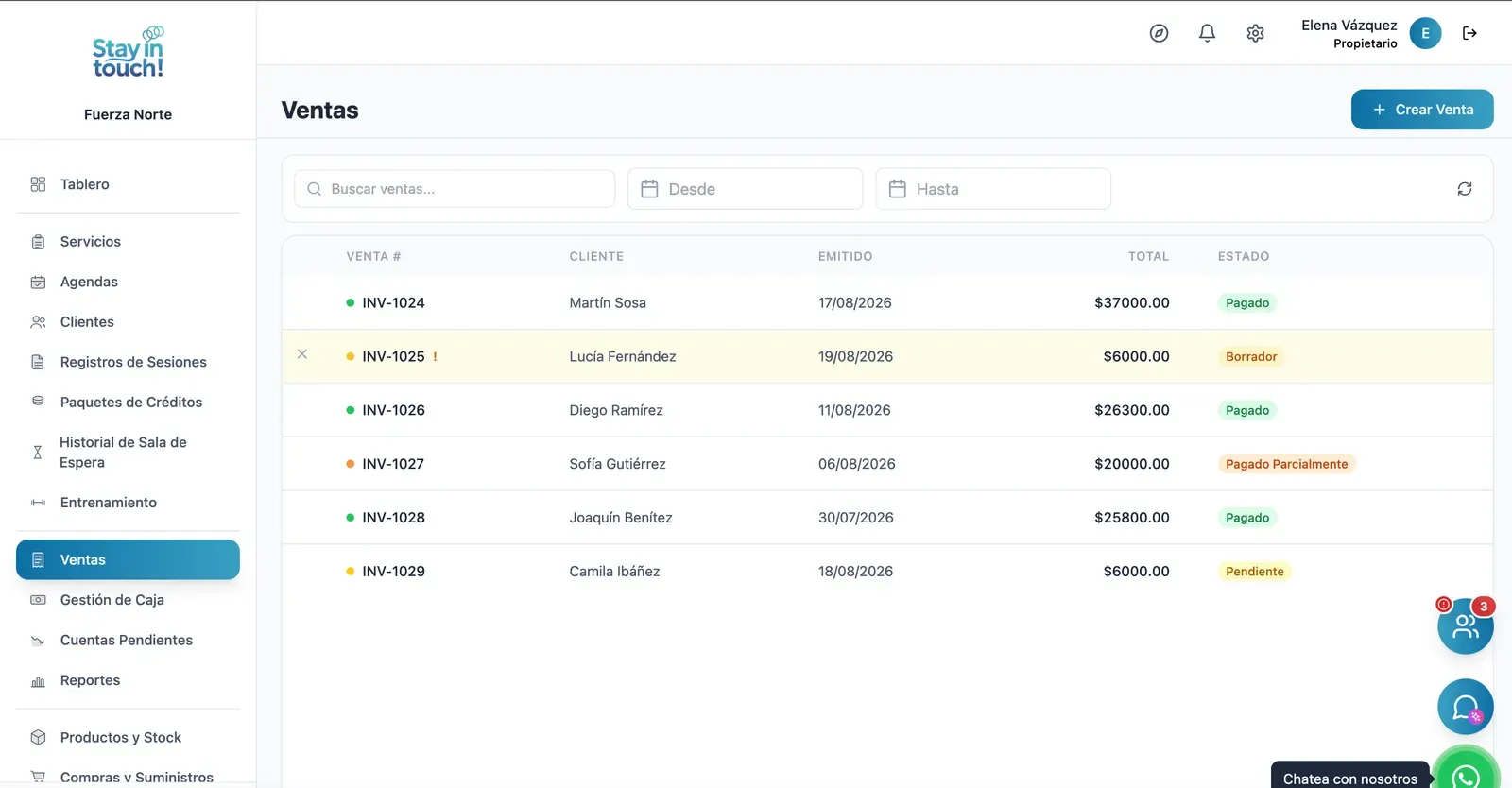This screenshot has width=1512, height=788.
Task: Open sale INV-1024
Action: coord(393,303)
